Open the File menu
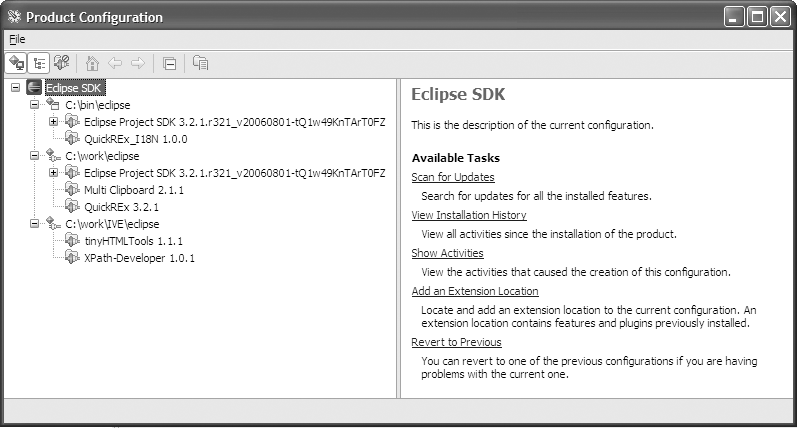 coord(17,39)
